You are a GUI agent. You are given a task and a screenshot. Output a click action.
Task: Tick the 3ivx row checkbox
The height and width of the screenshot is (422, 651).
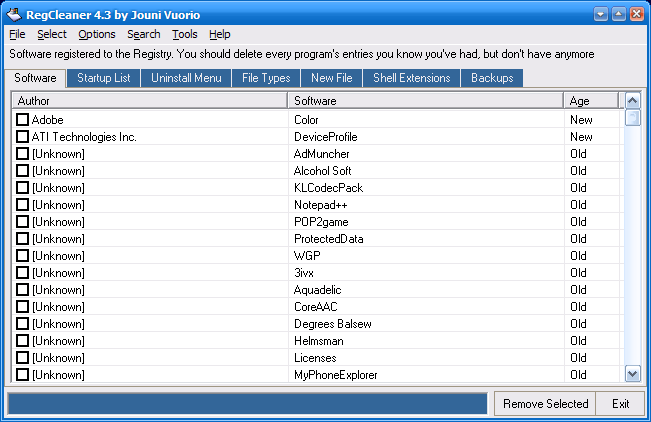coord(22,273)
